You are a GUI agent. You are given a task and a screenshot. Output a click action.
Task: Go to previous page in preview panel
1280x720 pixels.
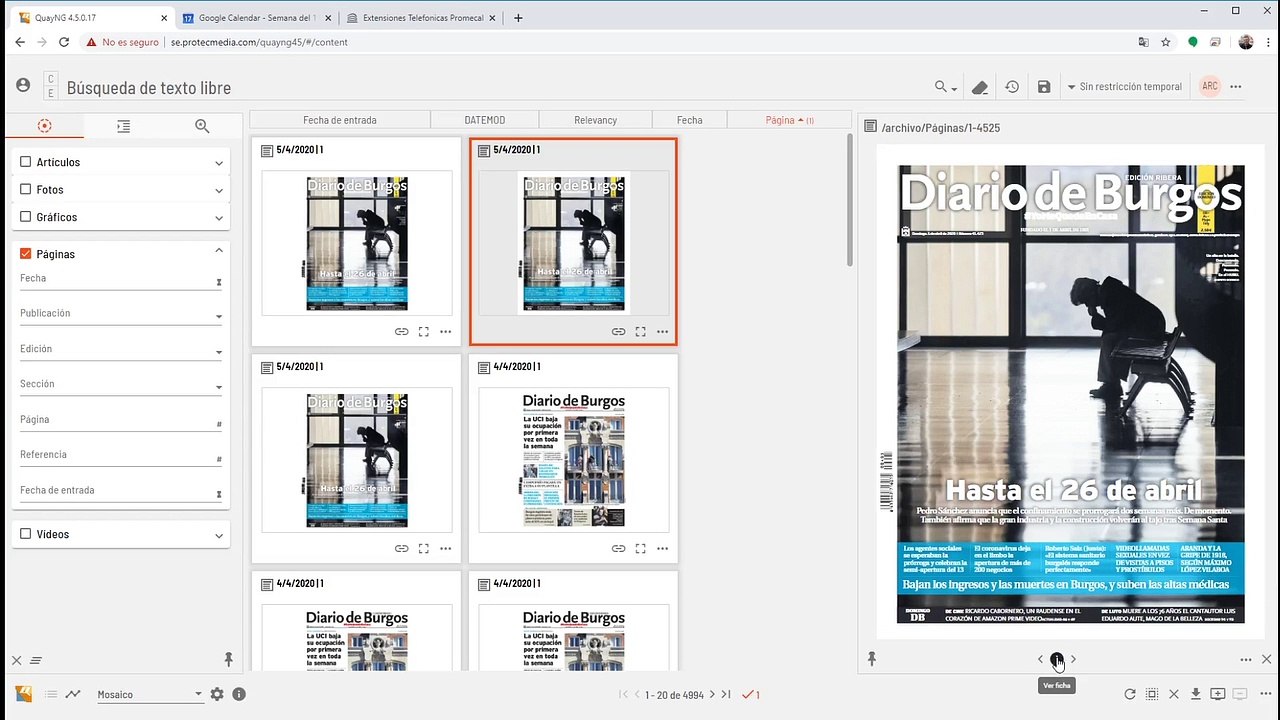(1040, 659)
